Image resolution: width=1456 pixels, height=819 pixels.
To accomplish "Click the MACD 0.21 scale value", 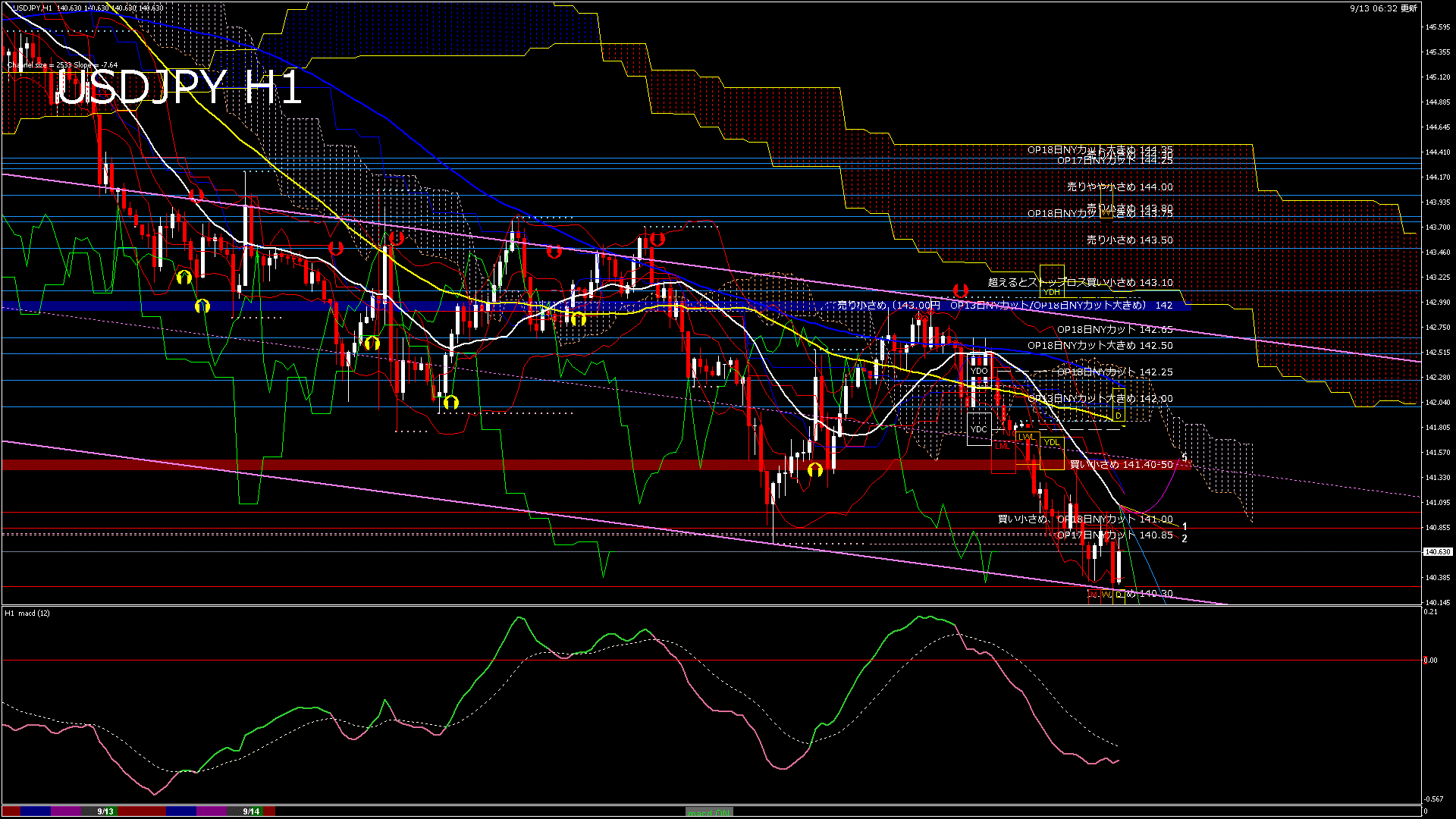I will (x=1430, y=612).
